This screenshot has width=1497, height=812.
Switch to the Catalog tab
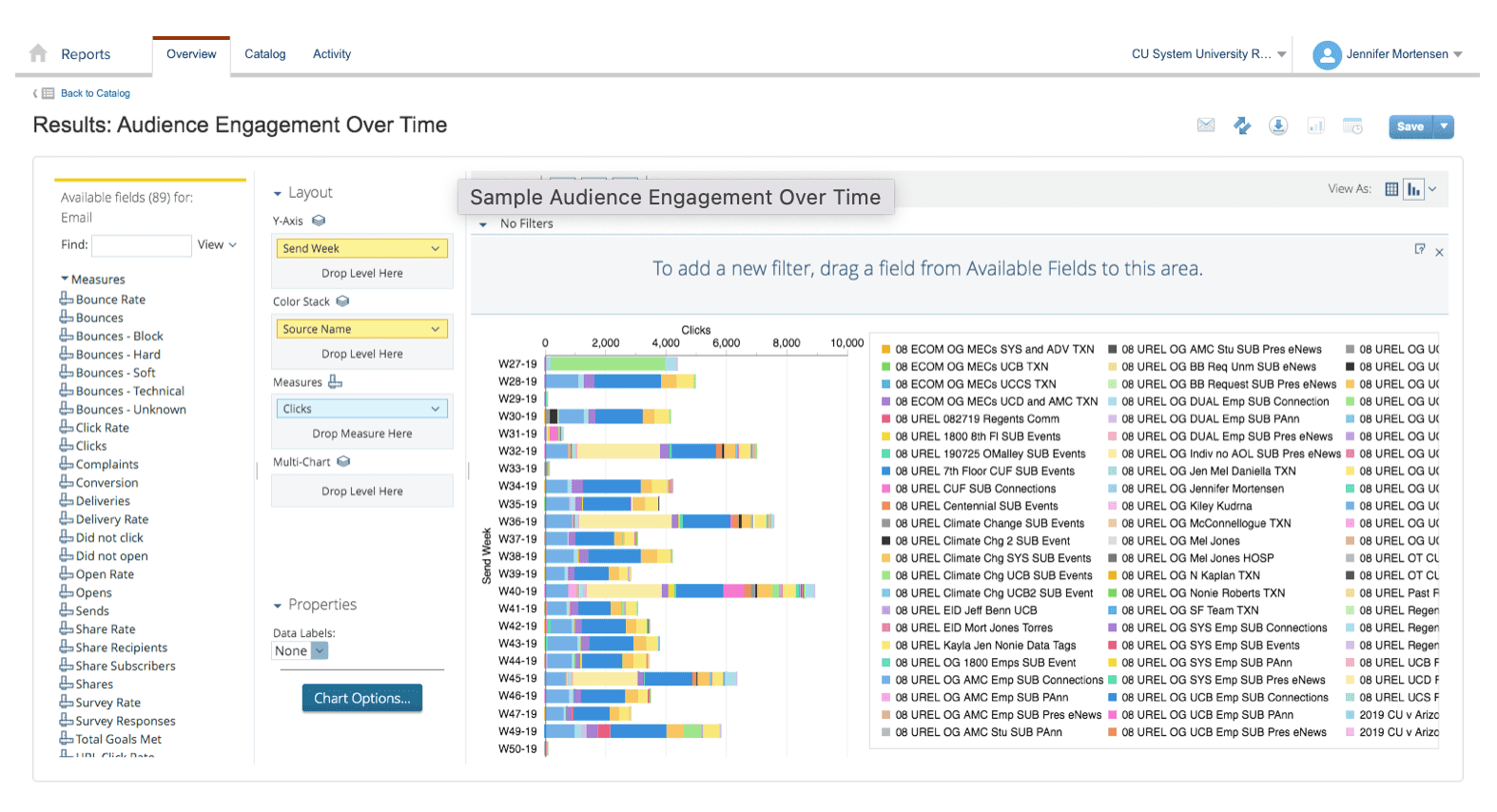(x=264, y=54)
